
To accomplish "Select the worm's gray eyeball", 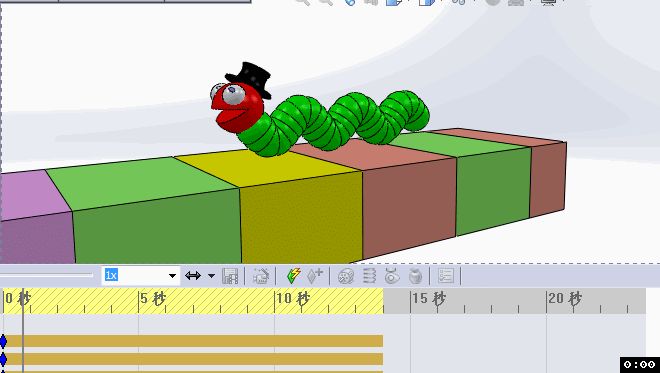I will pyautogui.click(x=233, y=94).
